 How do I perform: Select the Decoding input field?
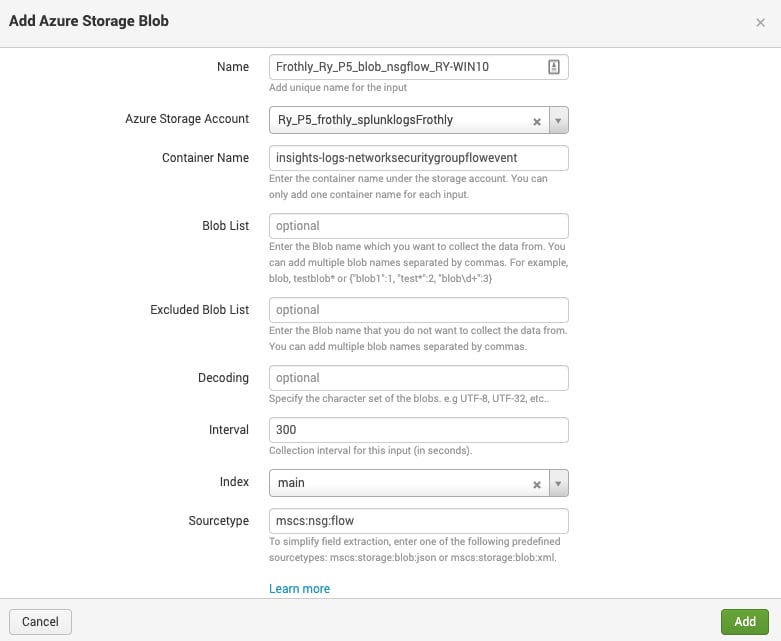(418, 378)
